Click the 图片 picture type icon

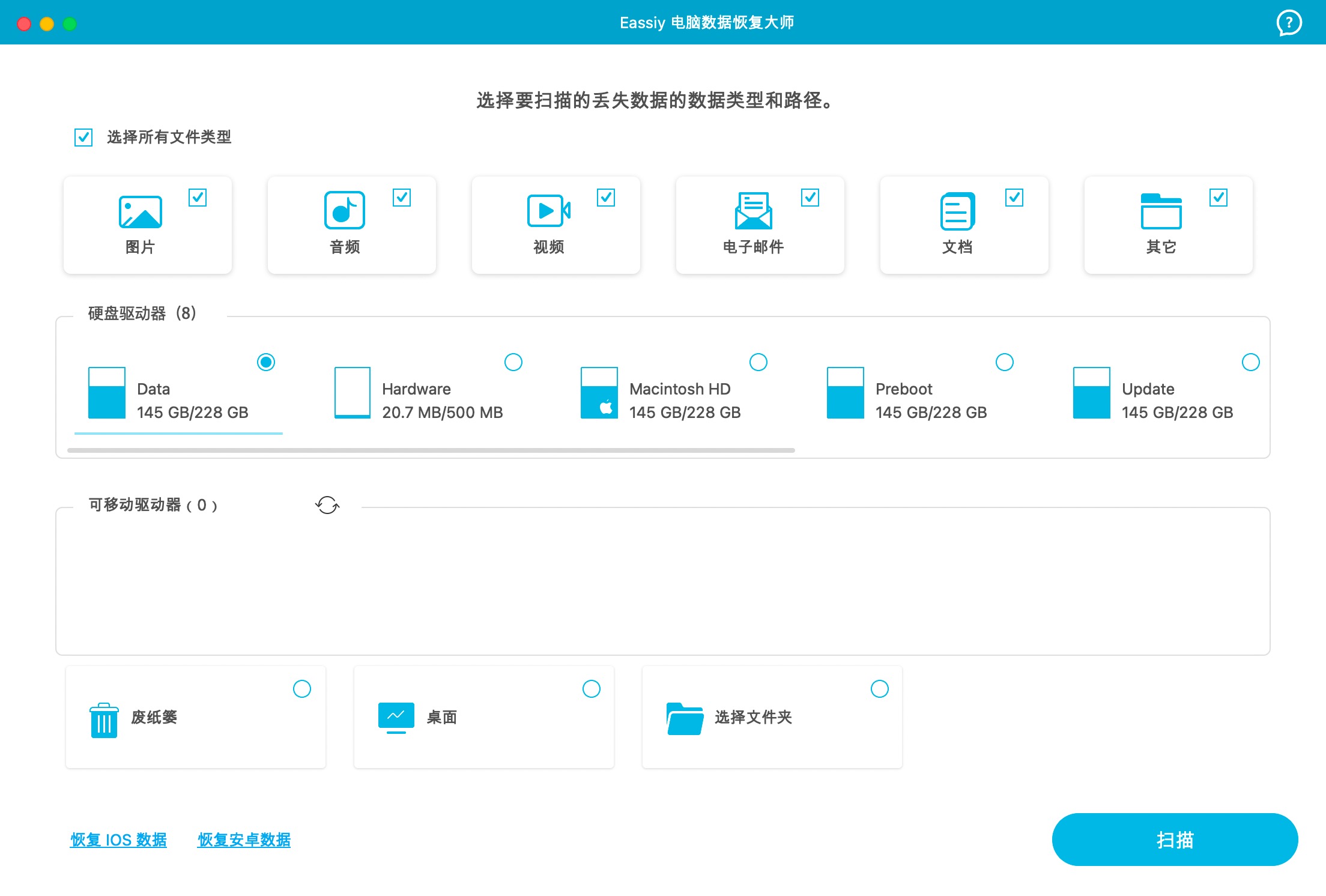tap(140, 212)
